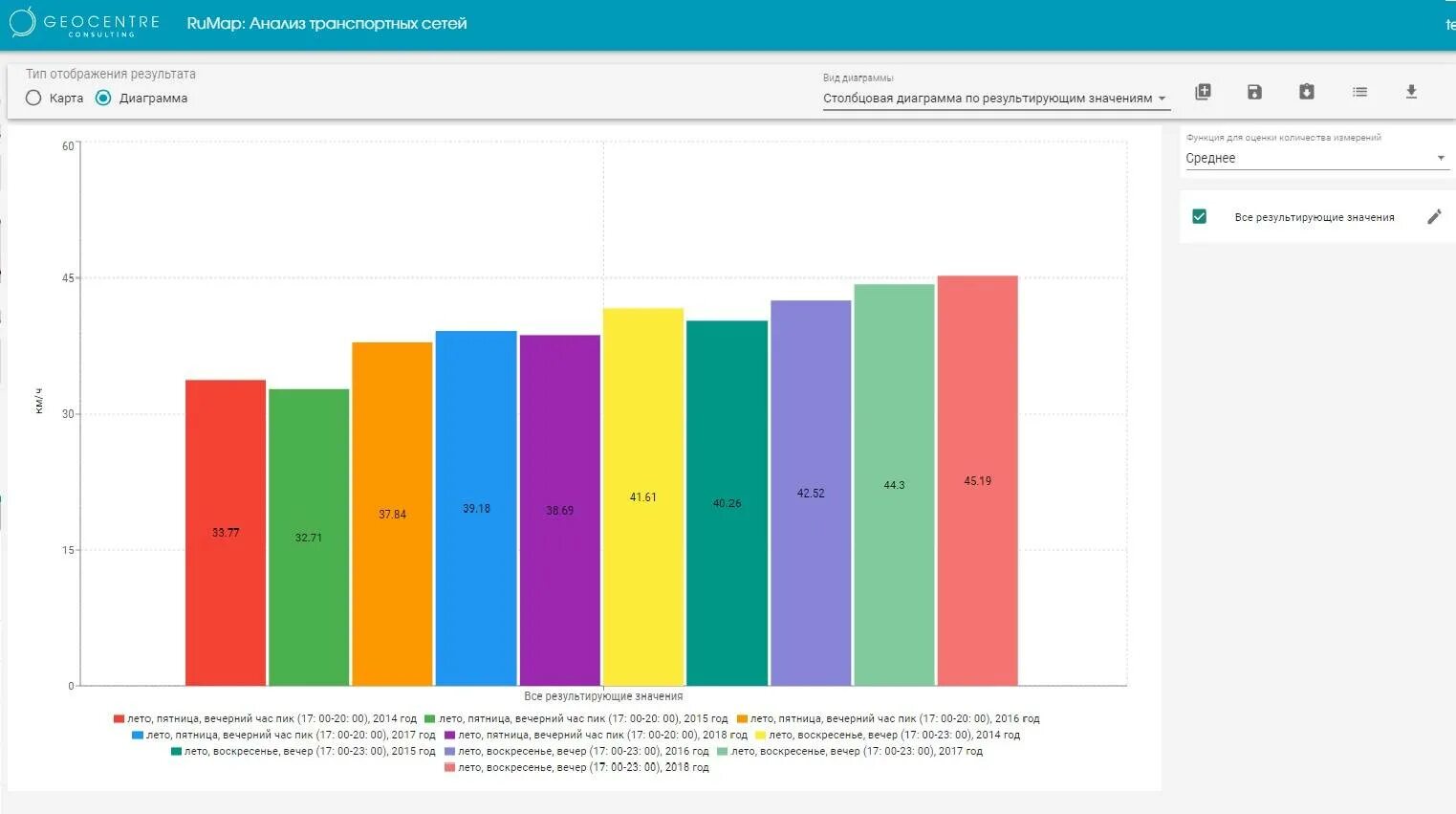This screenshot has height=814, width=1456.
Task: Edit 'Все результирующие значения' with pencil icon
Action: (x=1434, y=217)
